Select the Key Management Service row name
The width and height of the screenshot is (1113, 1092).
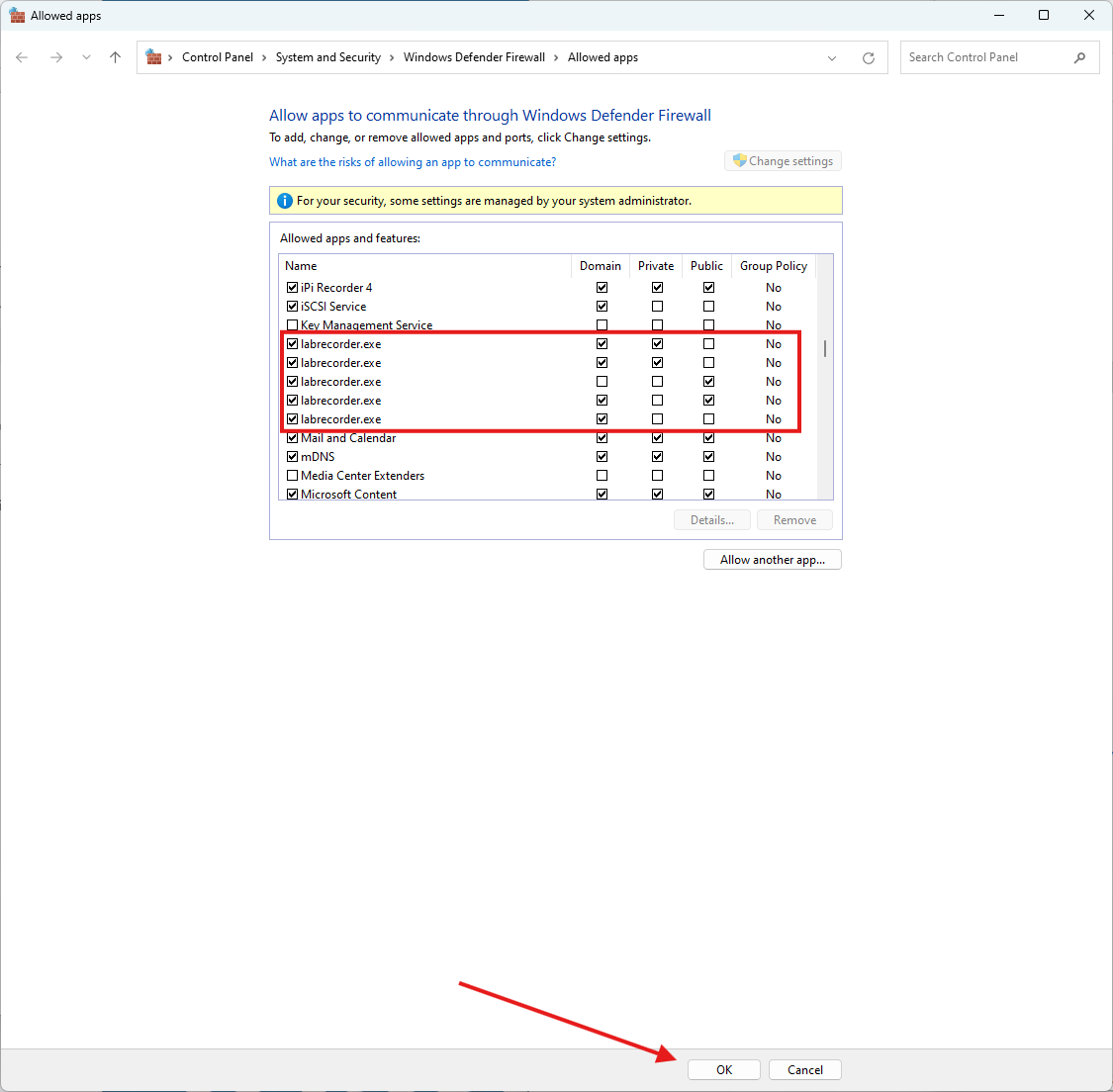366,325
